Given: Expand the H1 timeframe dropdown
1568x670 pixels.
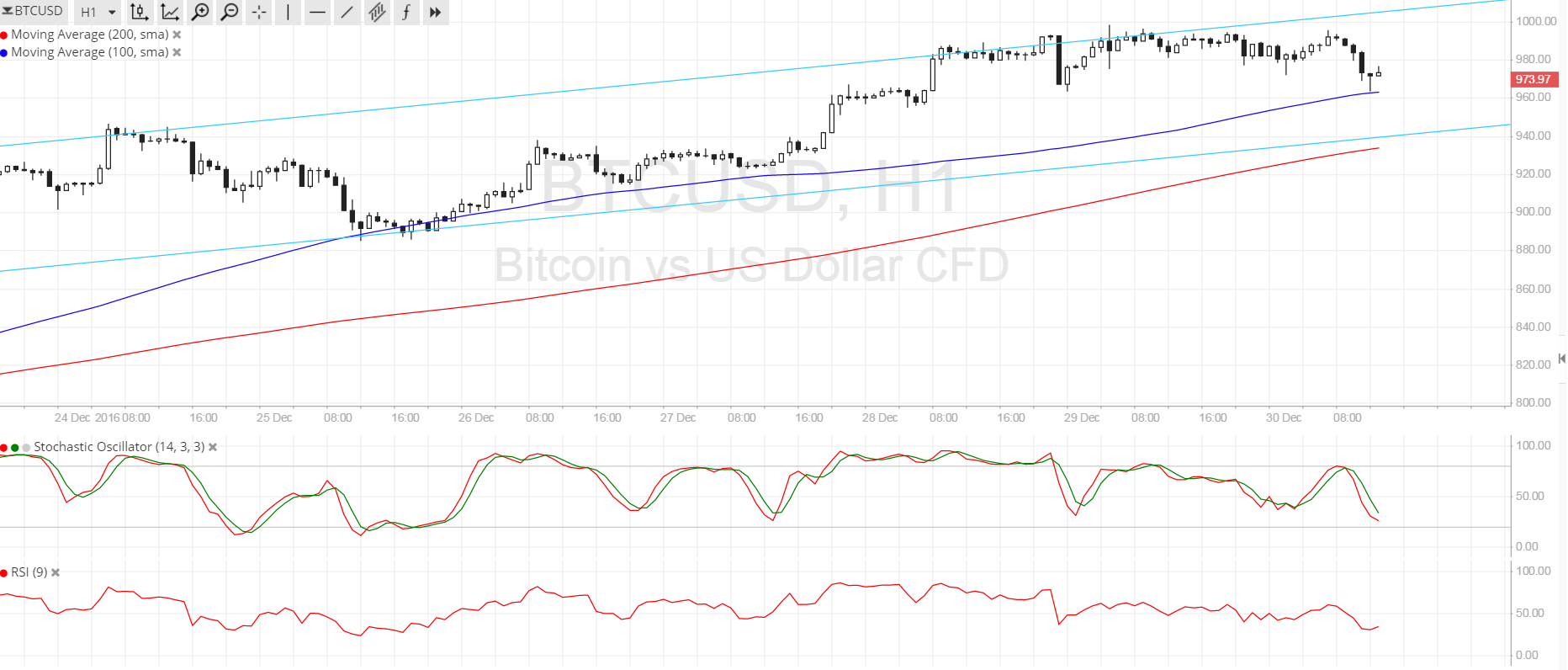Looking at the screenshot, I should [x=98, y=12].
